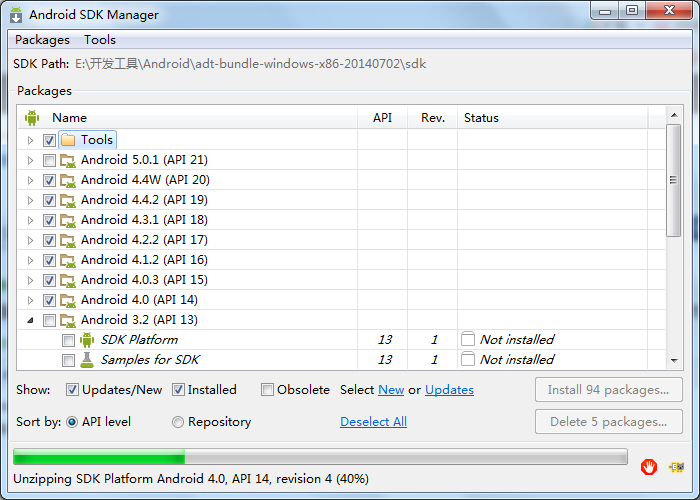Click the Android 4.1.2 (API 16) folder icon

point(68,260)
